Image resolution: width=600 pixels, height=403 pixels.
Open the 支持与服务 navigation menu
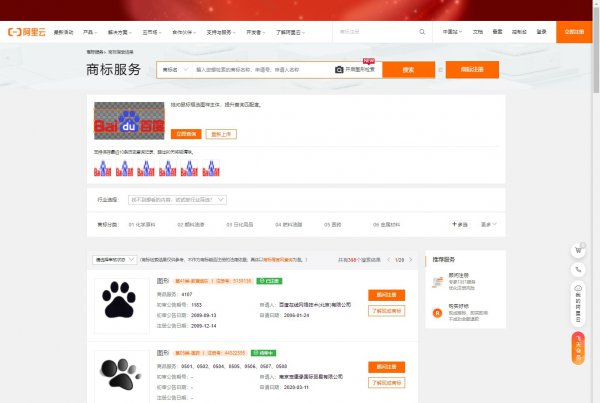221,32
